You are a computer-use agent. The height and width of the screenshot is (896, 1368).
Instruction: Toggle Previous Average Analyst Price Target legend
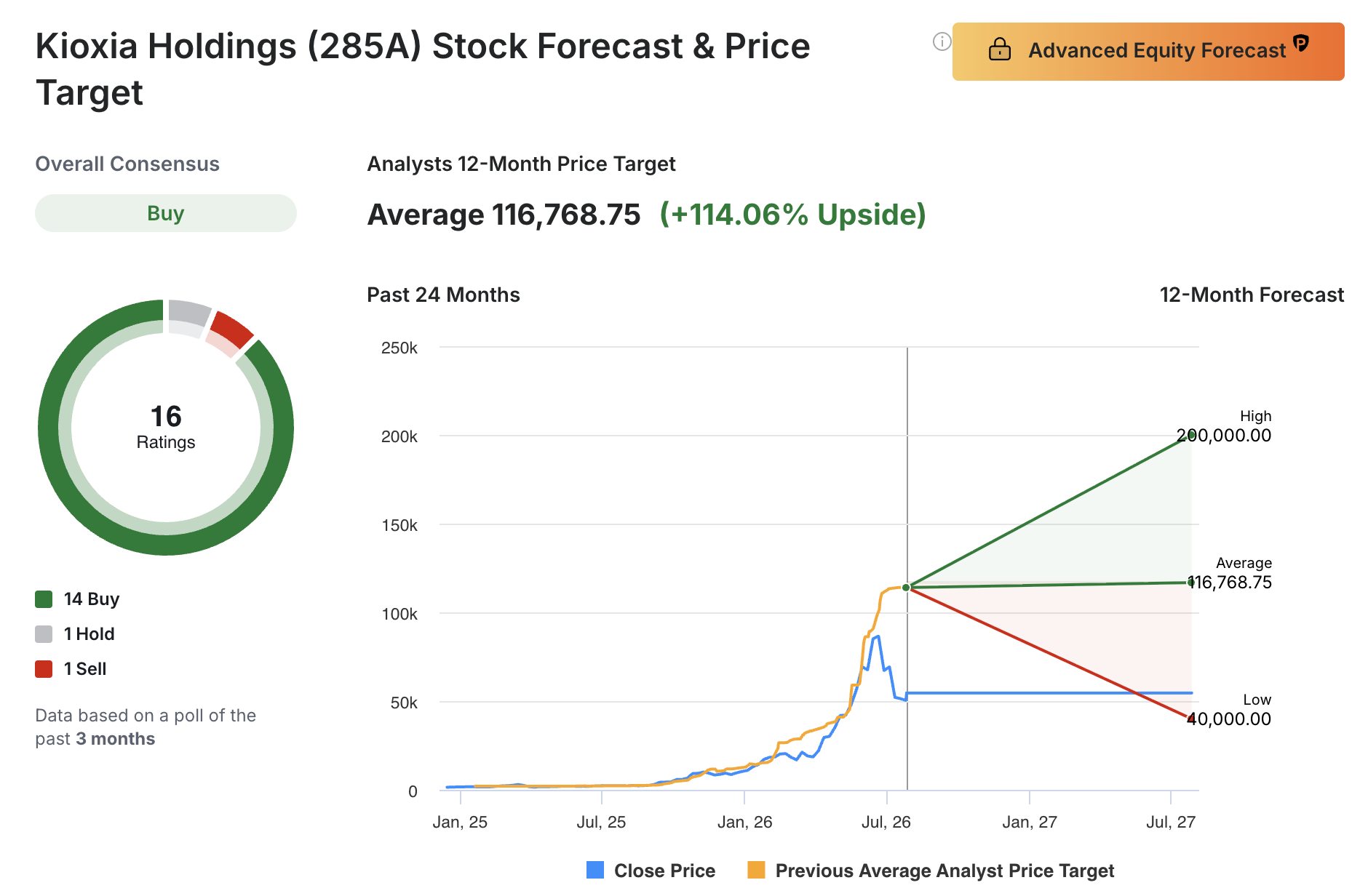[x=931, y=871]
